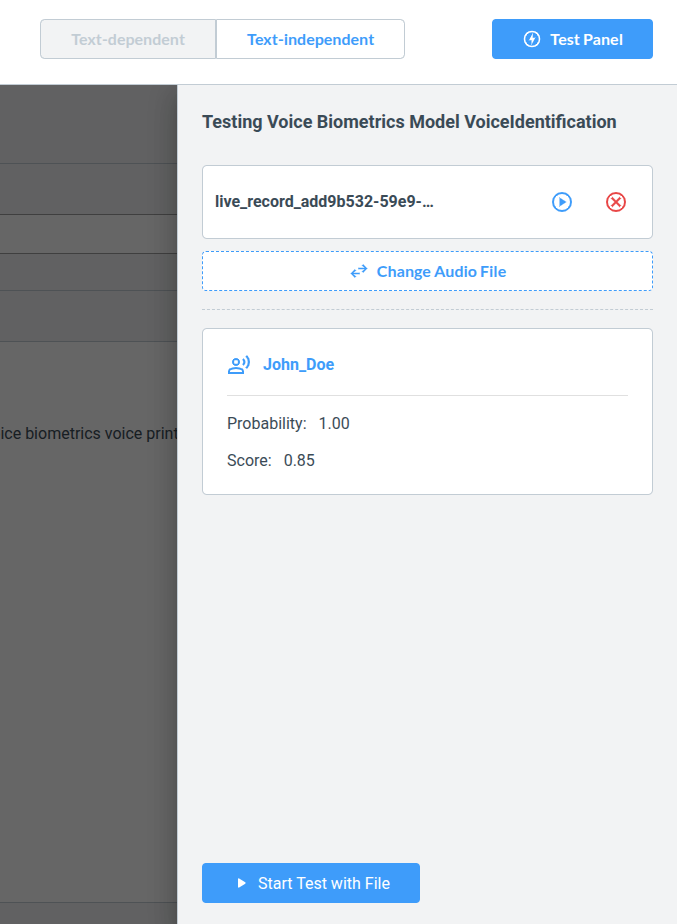Click the Probability value 1.00

point(334,424)
